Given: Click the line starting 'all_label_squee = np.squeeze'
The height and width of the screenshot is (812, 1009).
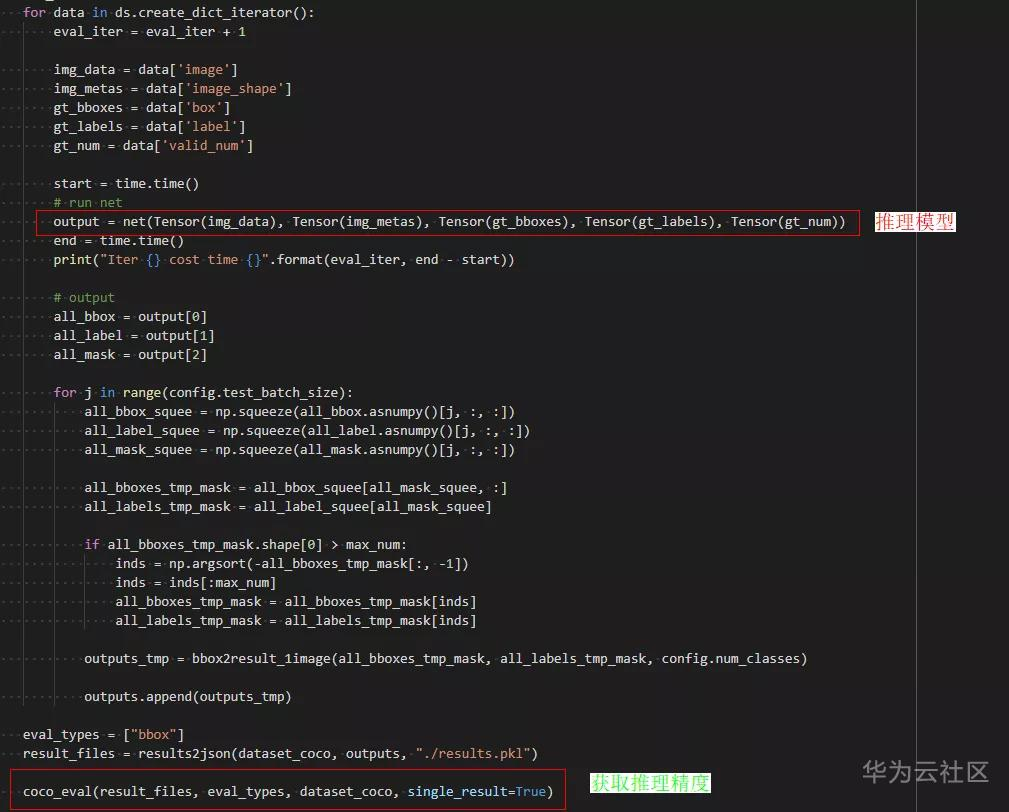Looking at the screenshot, I should coord(307,430).
